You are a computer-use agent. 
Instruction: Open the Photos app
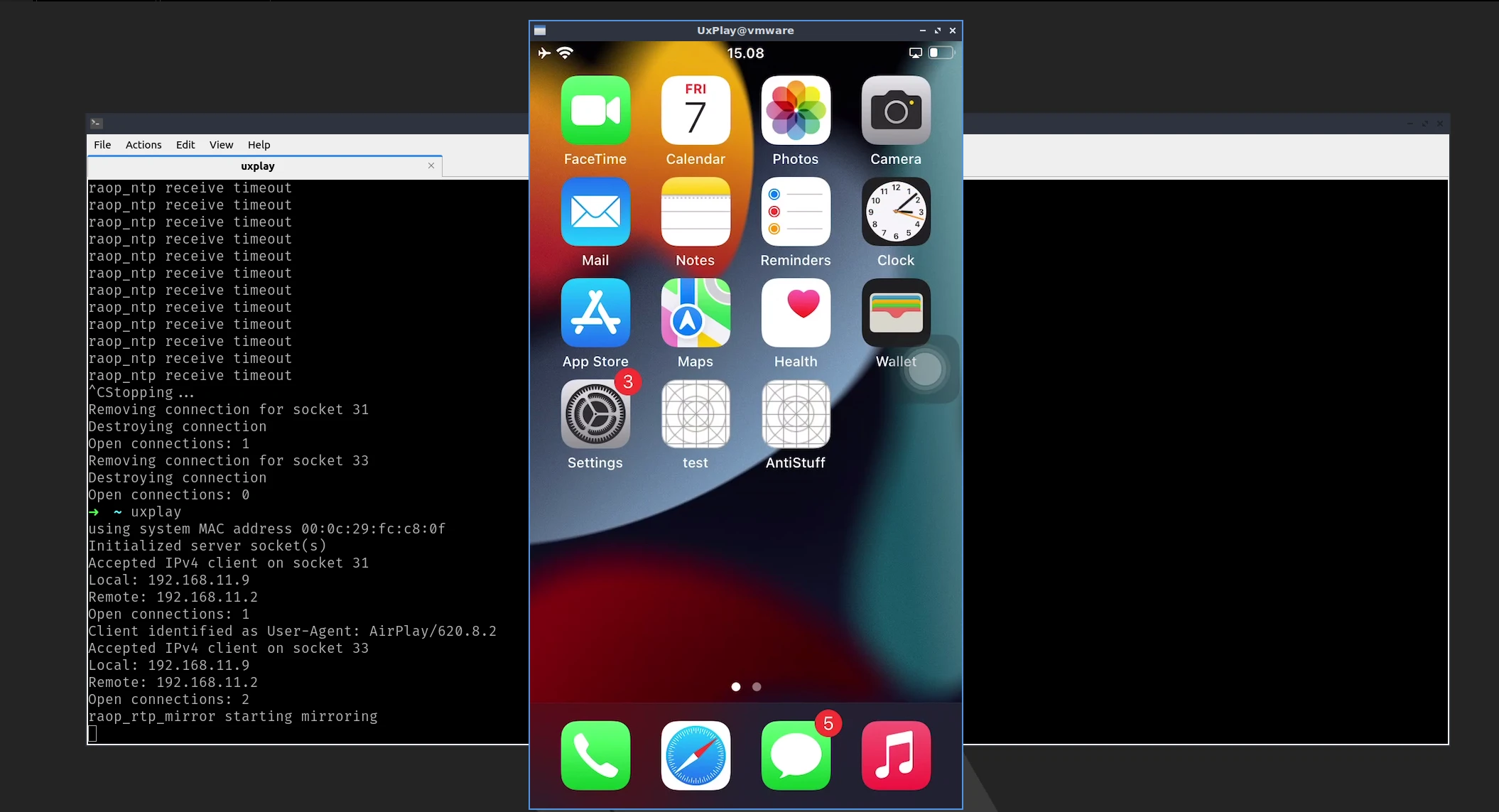(796, 111)
